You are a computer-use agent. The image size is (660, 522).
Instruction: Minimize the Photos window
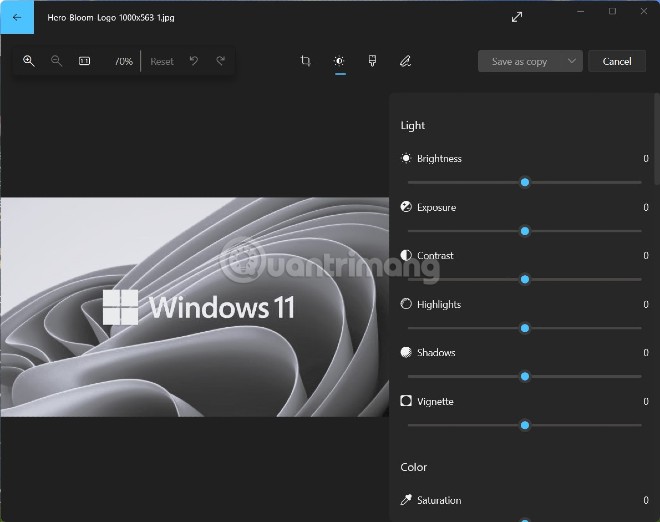(580, 11)
